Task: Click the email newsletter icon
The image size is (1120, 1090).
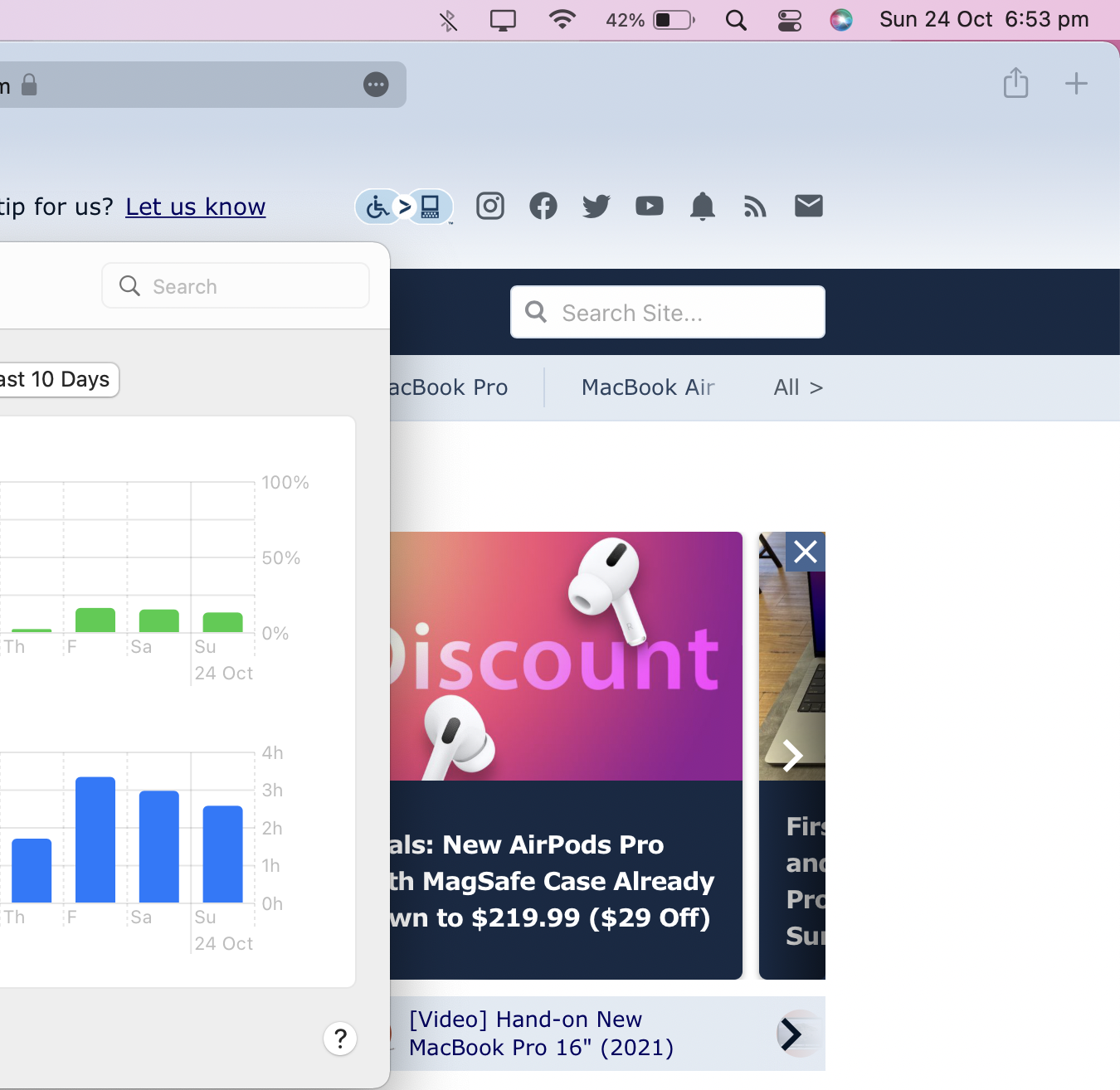Action: point(809,206)
